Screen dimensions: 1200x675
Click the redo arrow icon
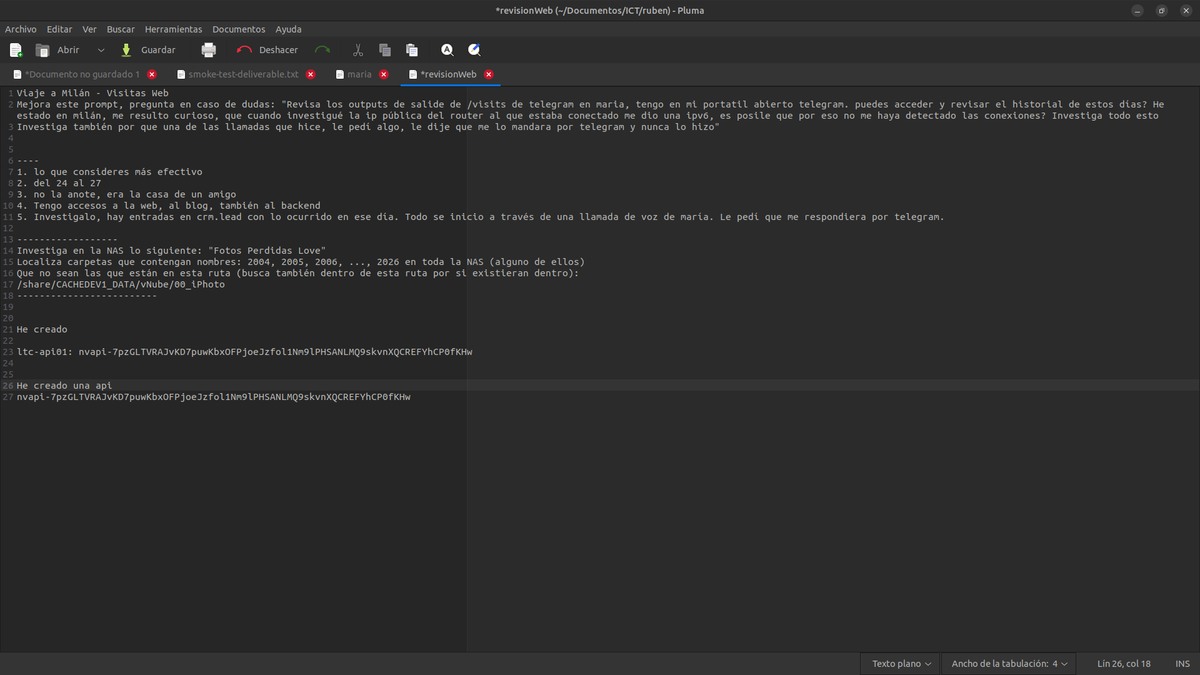point(322,49)
